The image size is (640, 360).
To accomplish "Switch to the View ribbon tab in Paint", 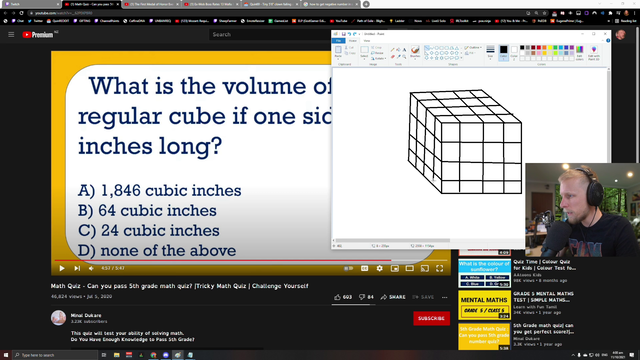I will point(367,40).
